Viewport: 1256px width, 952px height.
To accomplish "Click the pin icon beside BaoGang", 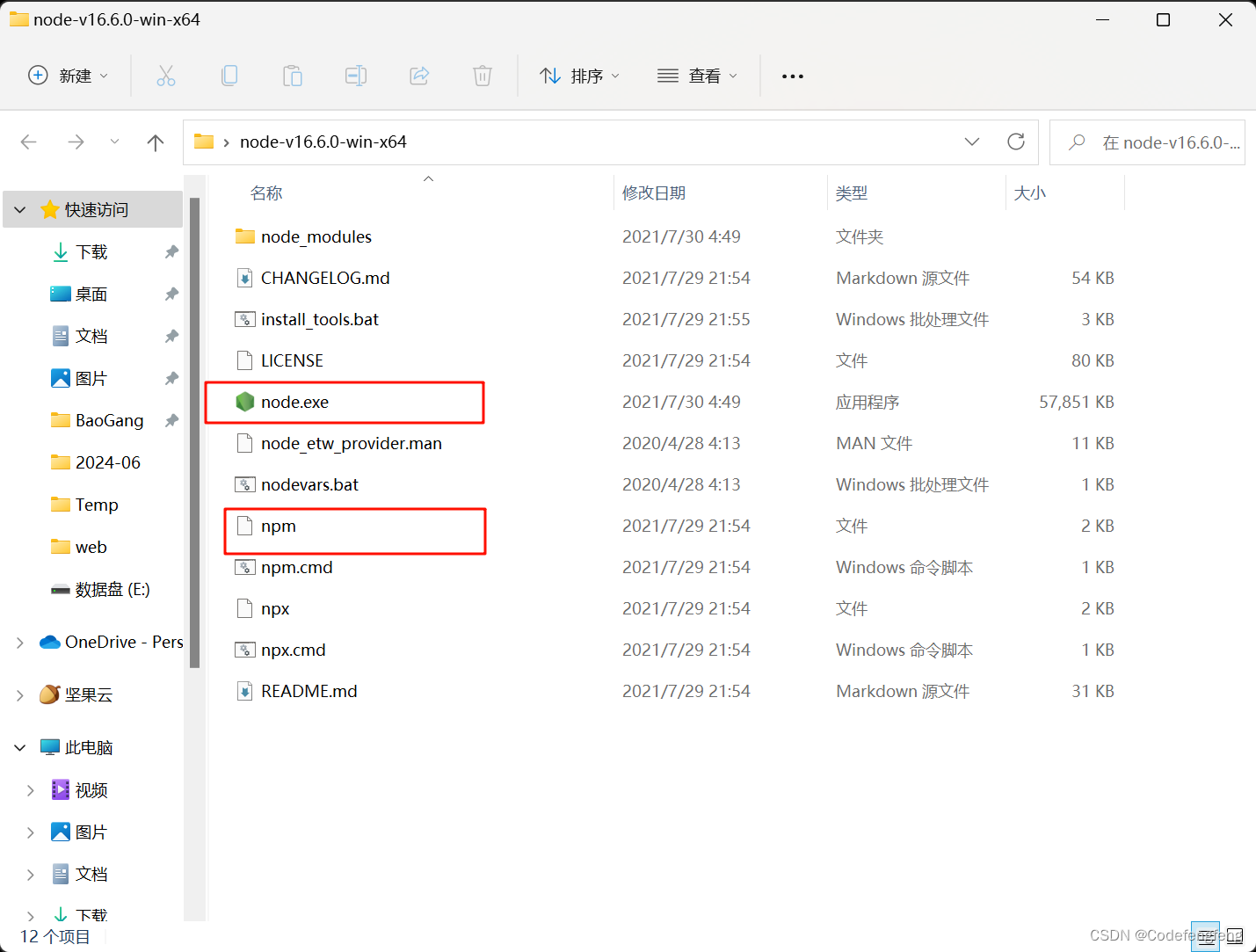I will [171, 420].
